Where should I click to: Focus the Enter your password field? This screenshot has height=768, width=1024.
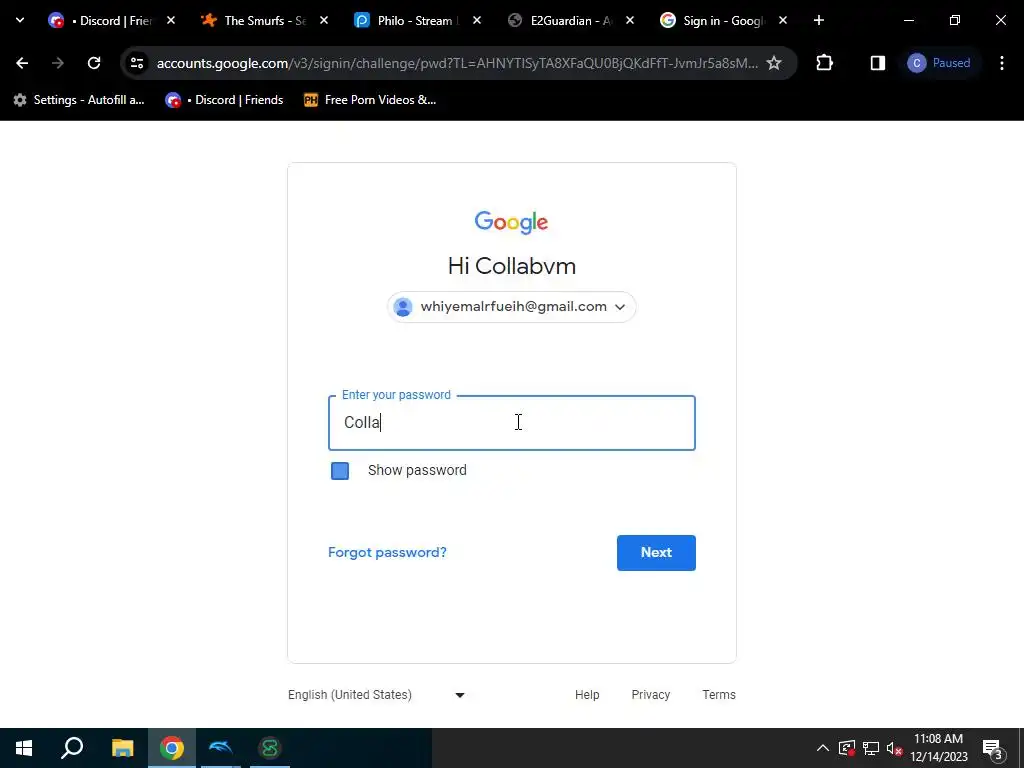click(511, 423)
